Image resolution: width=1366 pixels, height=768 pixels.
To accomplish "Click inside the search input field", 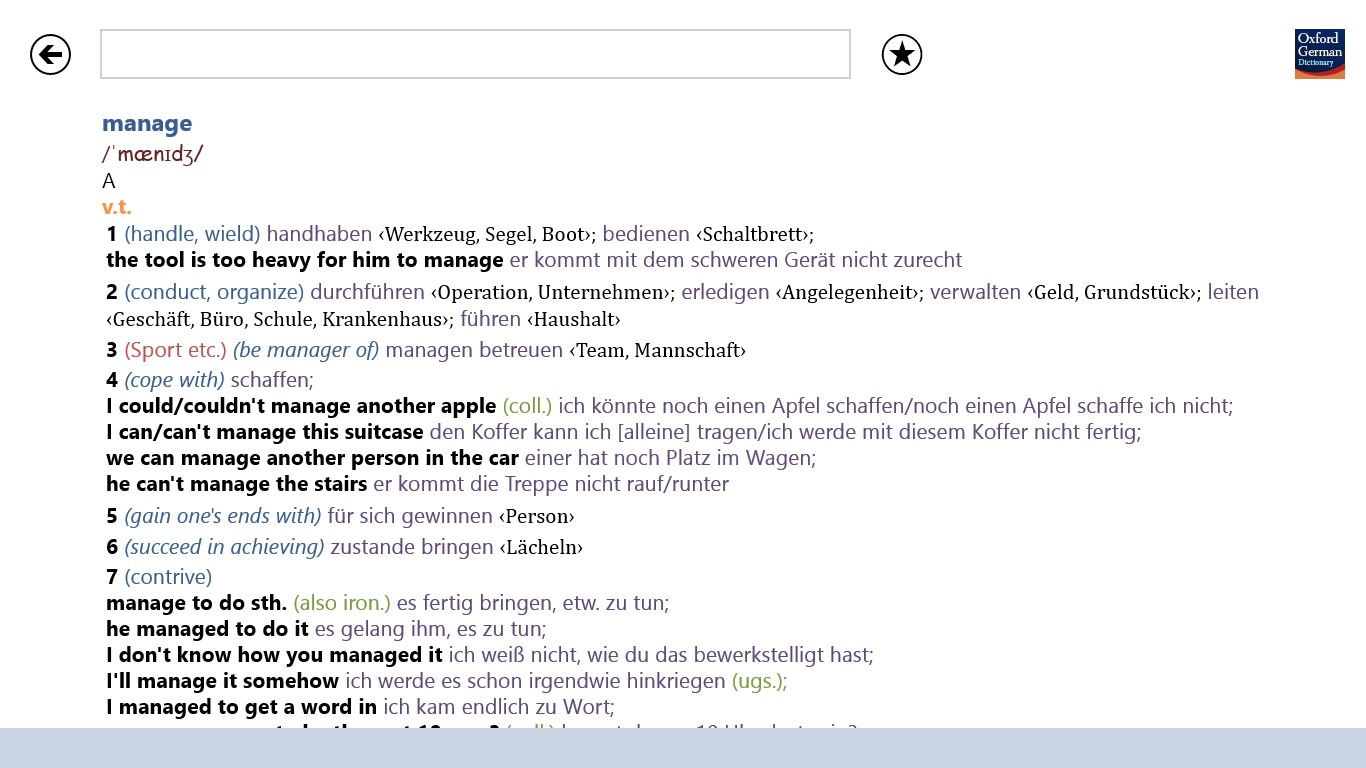I will click(474, 53).
